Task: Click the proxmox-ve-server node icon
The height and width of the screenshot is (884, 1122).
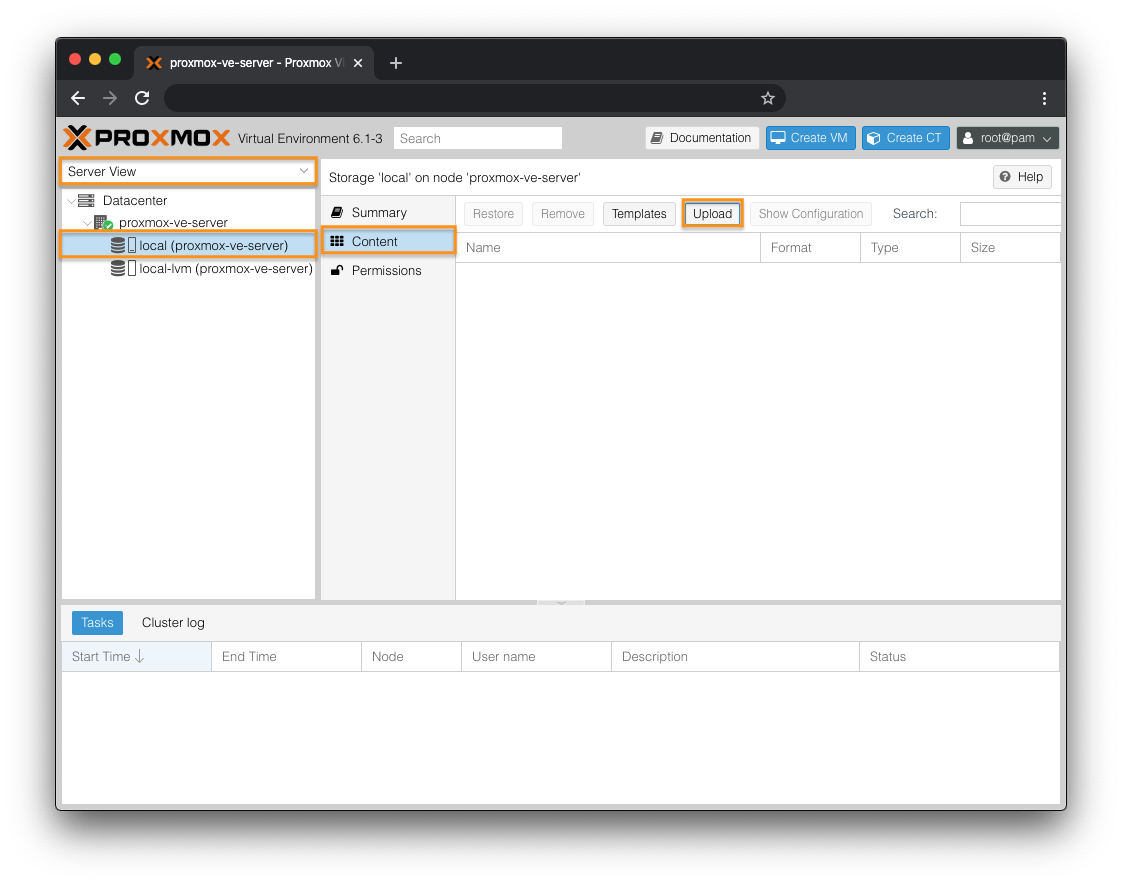Action: (104, 223)
